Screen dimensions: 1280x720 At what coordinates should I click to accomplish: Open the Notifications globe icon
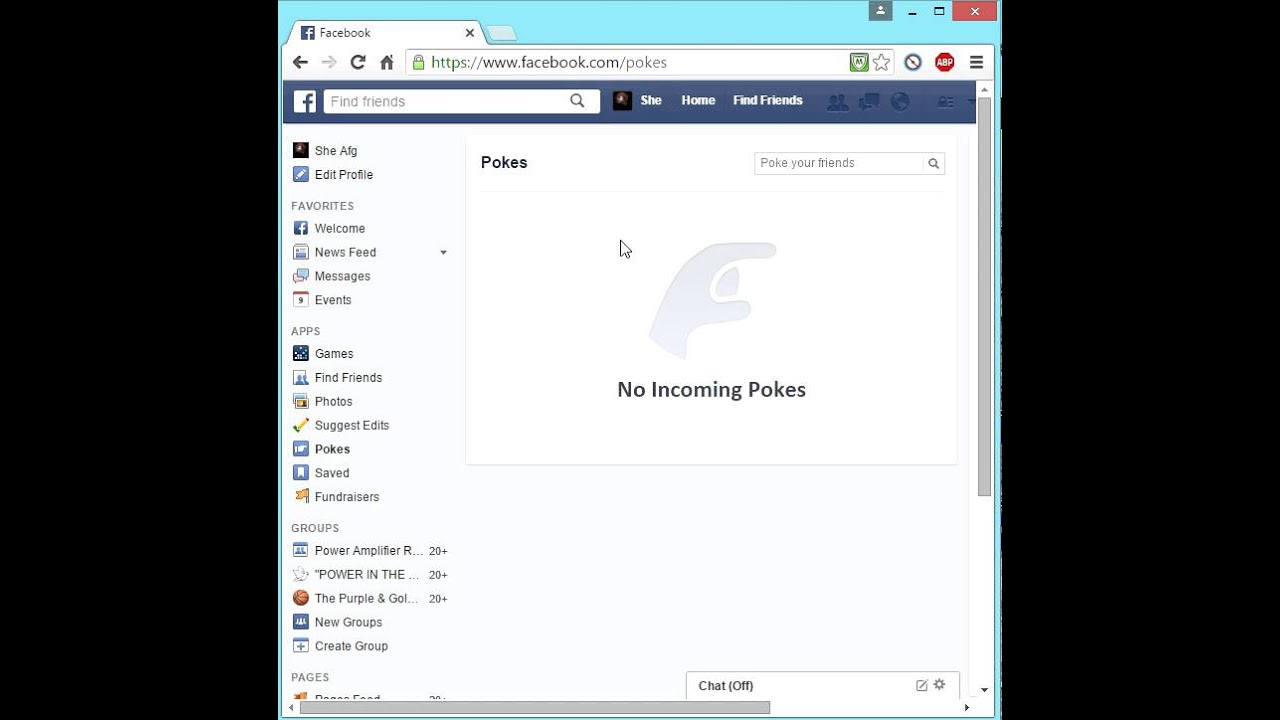(x=900, y=101)
